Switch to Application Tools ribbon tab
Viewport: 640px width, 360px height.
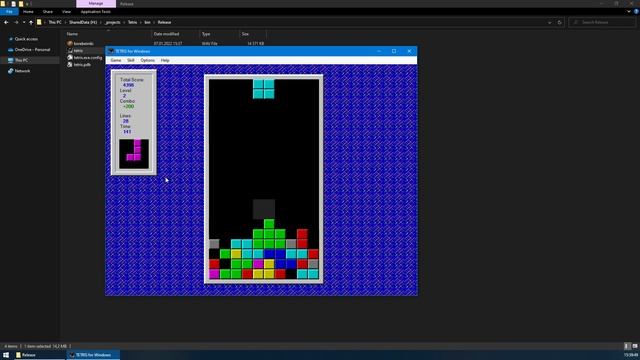[96, 12]
